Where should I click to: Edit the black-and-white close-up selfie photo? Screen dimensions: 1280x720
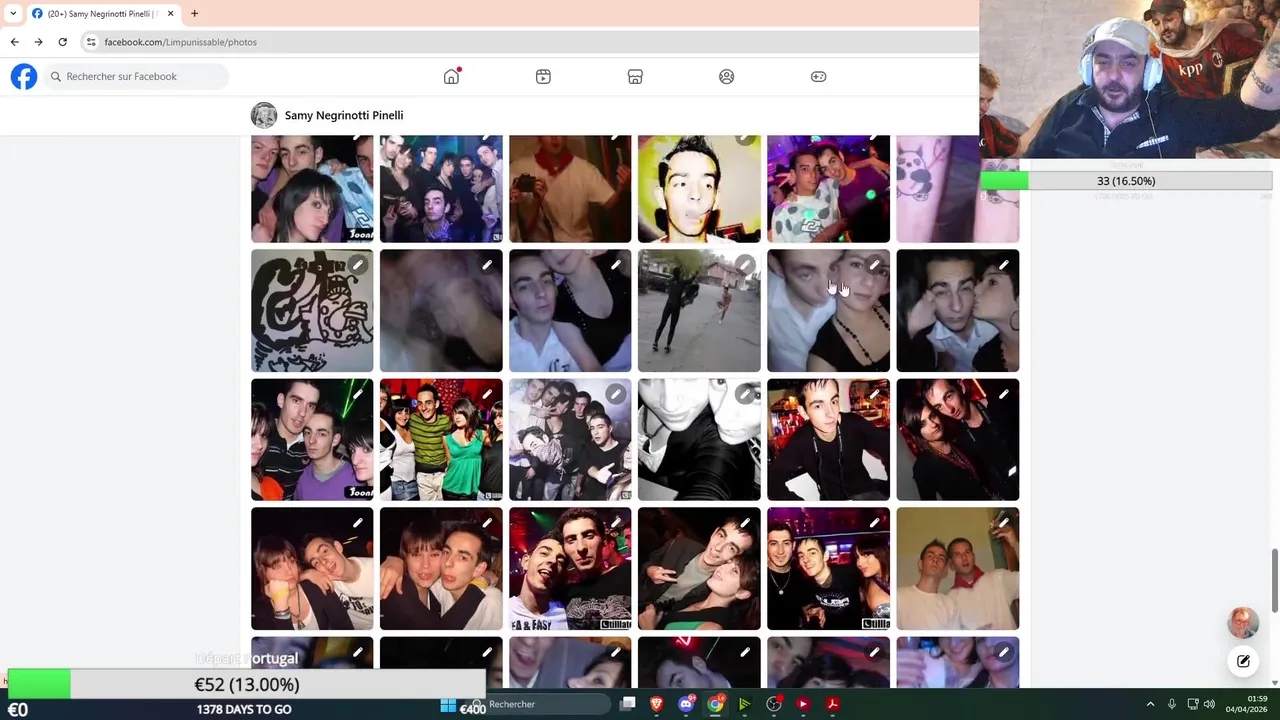coord(744,394)
